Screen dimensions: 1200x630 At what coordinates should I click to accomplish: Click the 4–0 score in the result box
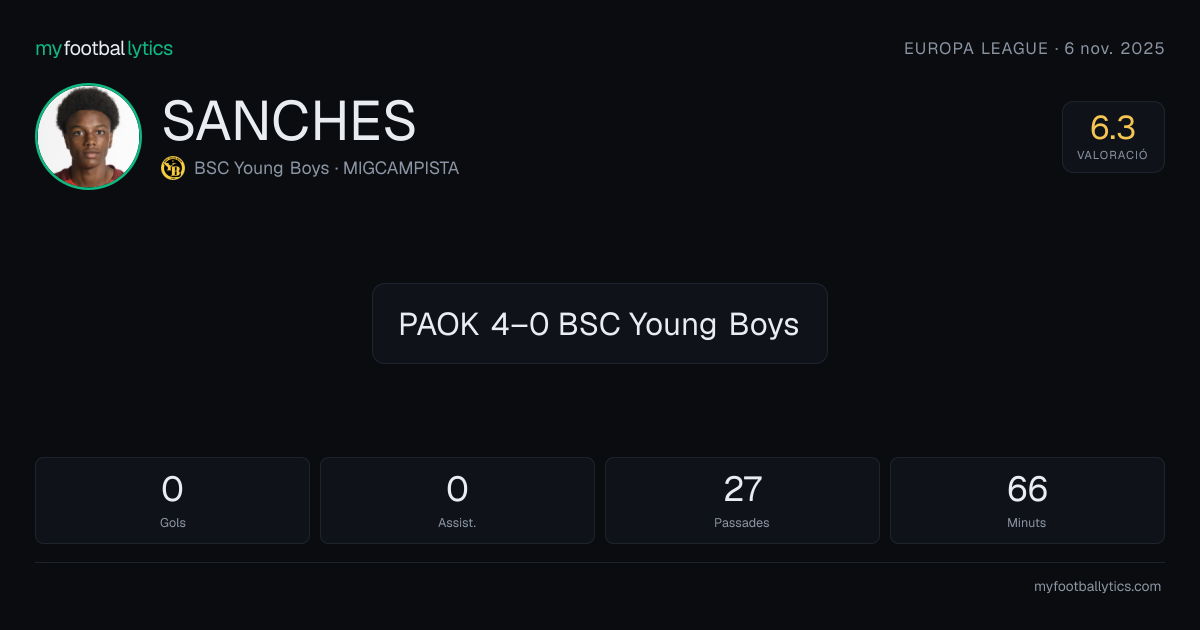[520, 324]
